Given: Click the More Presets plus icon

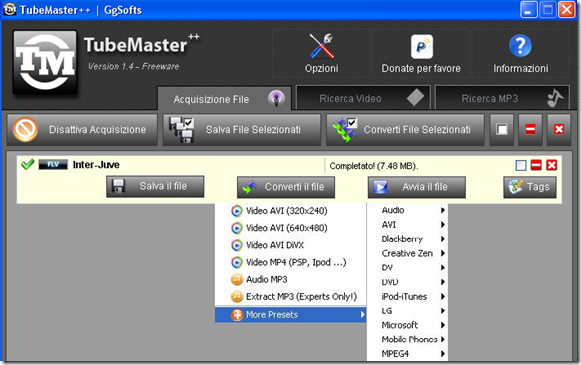Looking at the screenshot, I should (x=237, y=315).
